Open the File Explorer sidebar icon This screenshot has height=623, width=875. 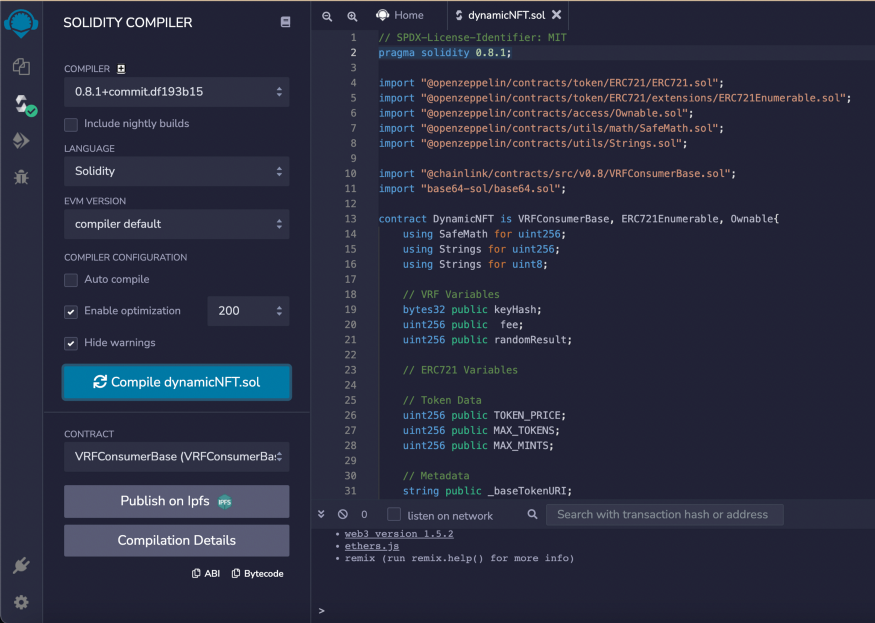pos(21,66)
